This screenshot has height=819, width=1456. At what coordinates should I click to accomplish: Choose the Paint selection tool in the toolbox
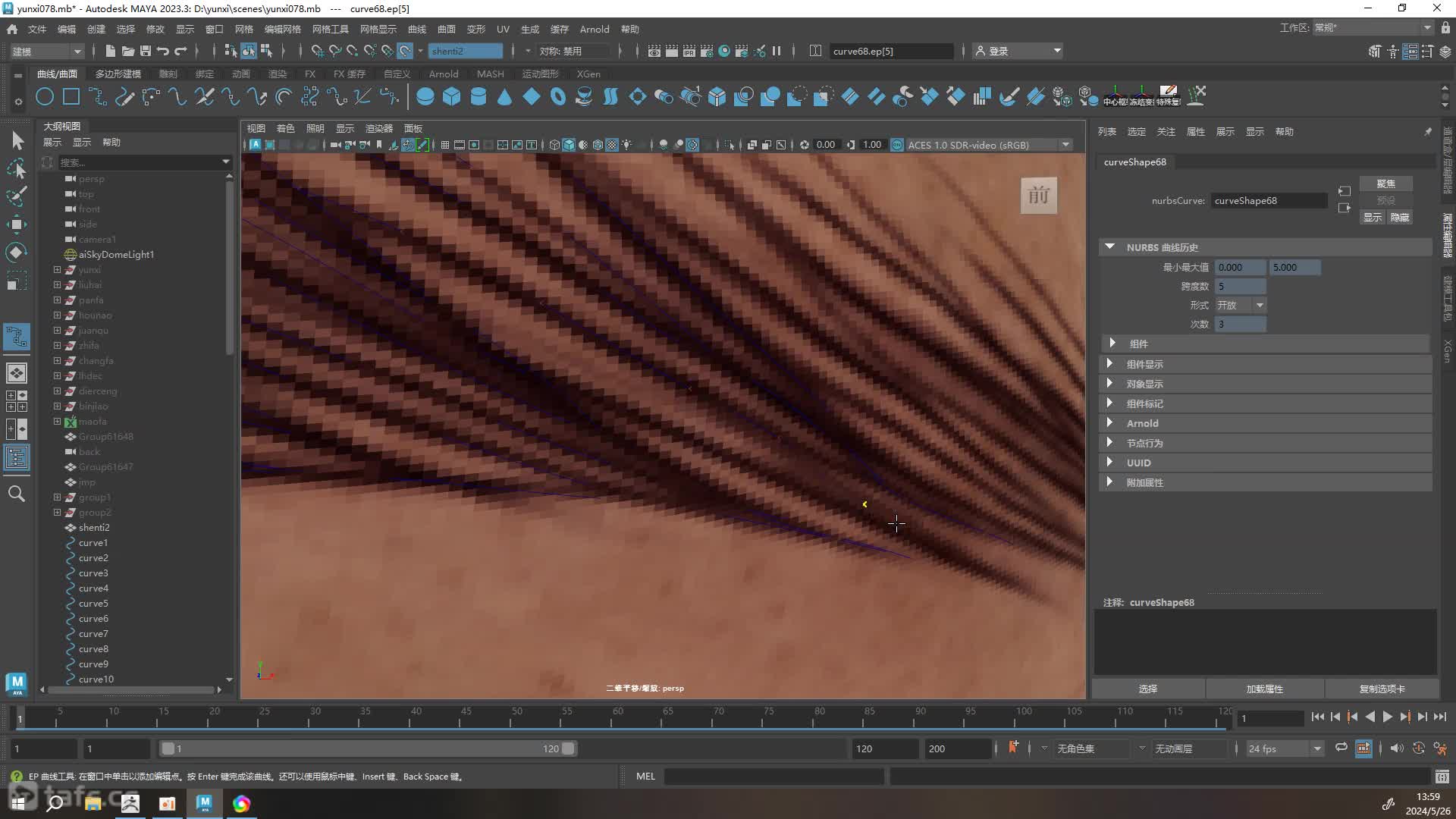17,196
